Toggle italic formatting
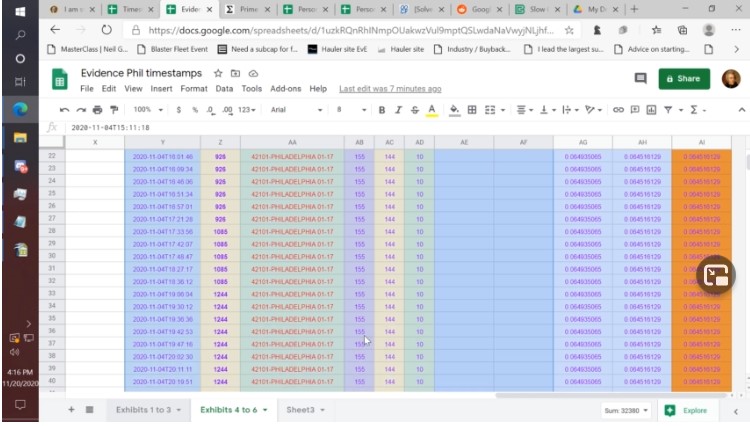The height and width of the screenshot is (426, 750). [398, 110]
